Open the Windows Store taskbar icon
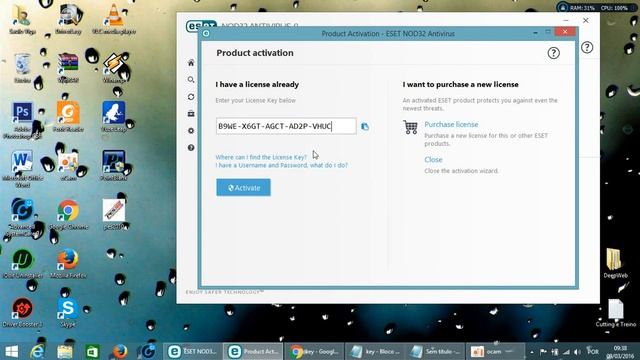Screen dimensions: 640x360 92,351
